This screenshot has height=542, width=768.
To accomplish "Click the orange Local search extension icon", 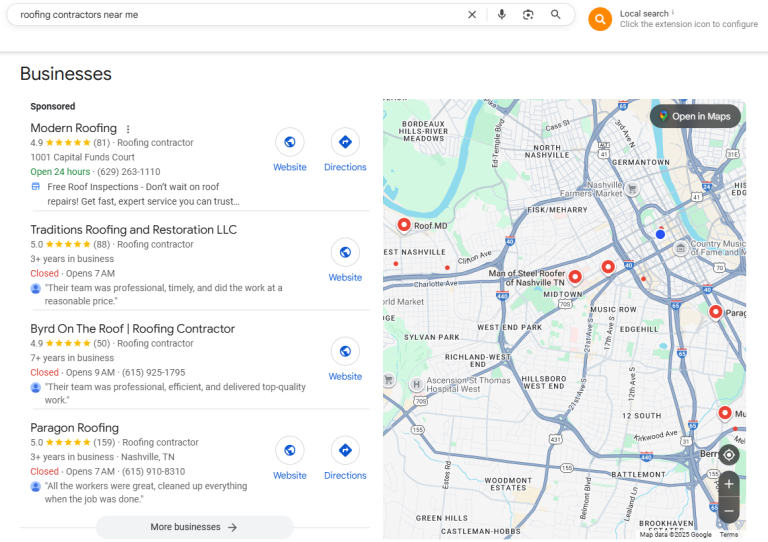I will [x=600, y=19].
